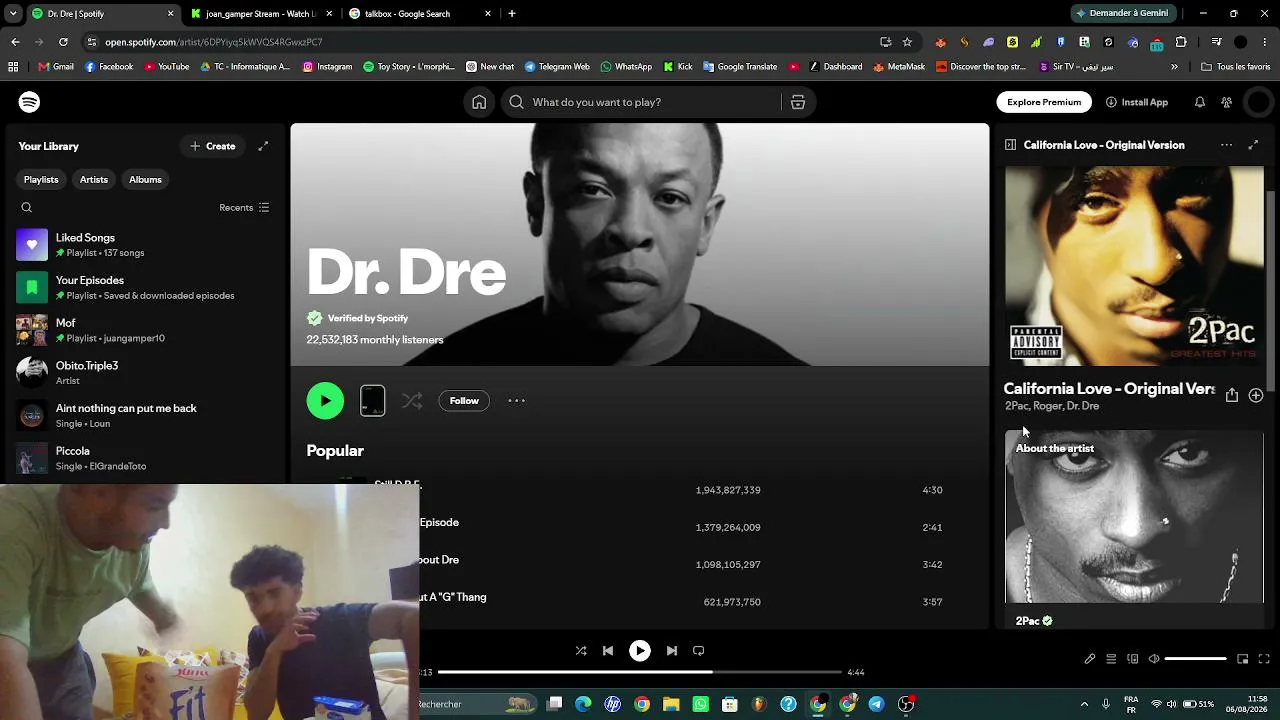Show hidden system tray icons
Viewport: 1280px width, 720px height.
pos(1084,704)
